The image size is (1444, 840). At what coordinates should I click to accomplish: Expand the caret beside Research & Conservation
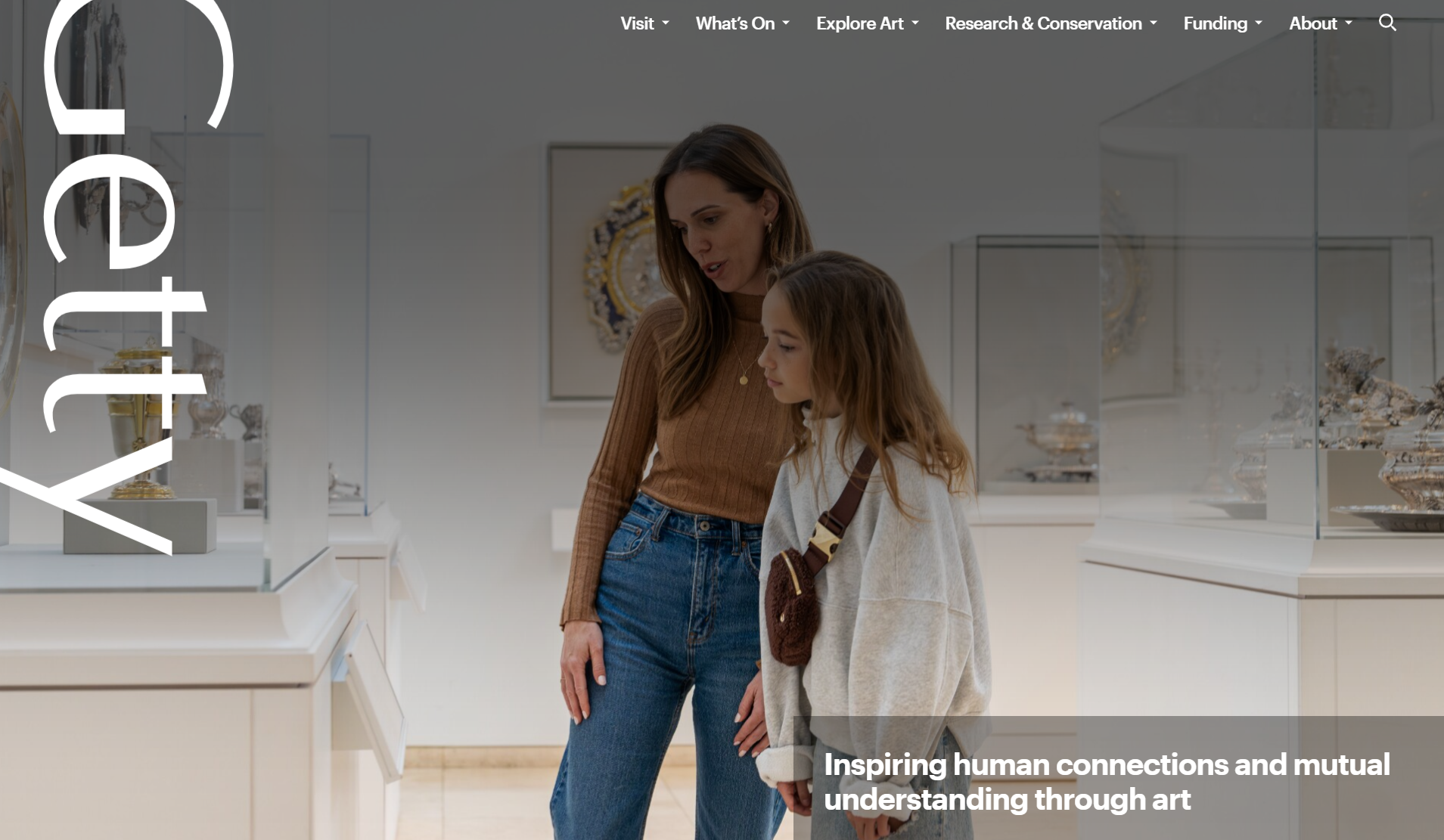(1154, 23)
